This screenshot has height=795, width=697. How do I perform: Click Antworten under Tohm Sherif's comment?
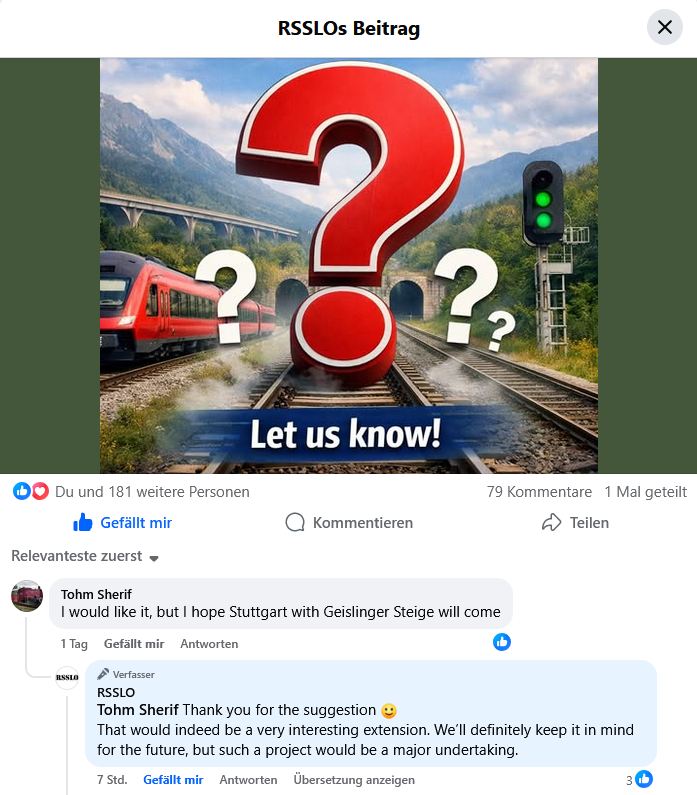(x=209, y=644)
